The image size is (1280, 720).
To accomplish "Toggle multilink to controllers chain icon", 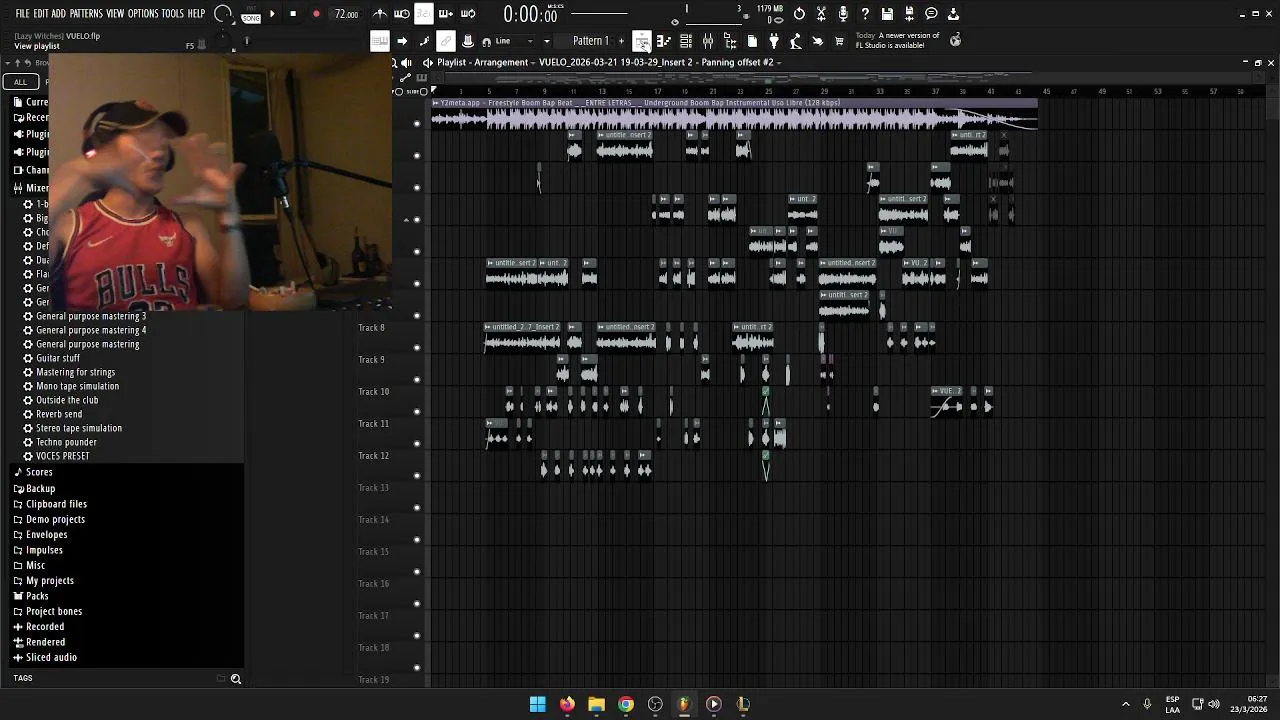I will coord(446,41).
